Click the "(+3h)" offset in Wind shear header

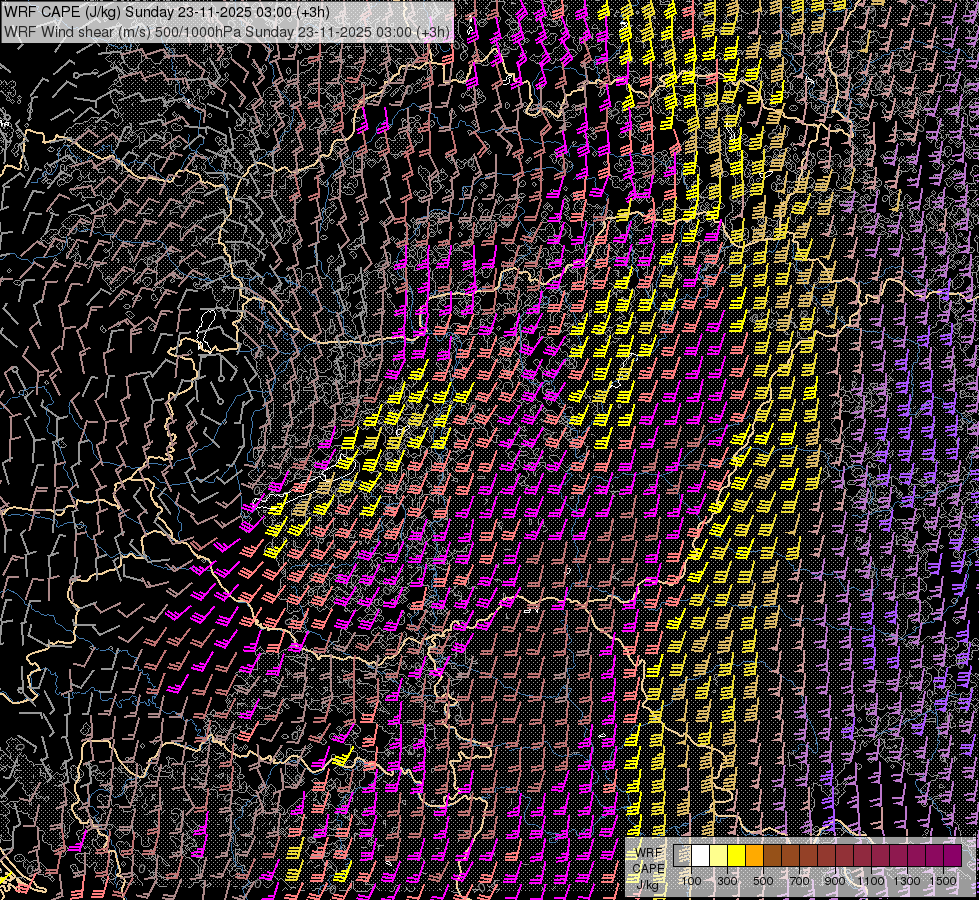coord(432,31)
